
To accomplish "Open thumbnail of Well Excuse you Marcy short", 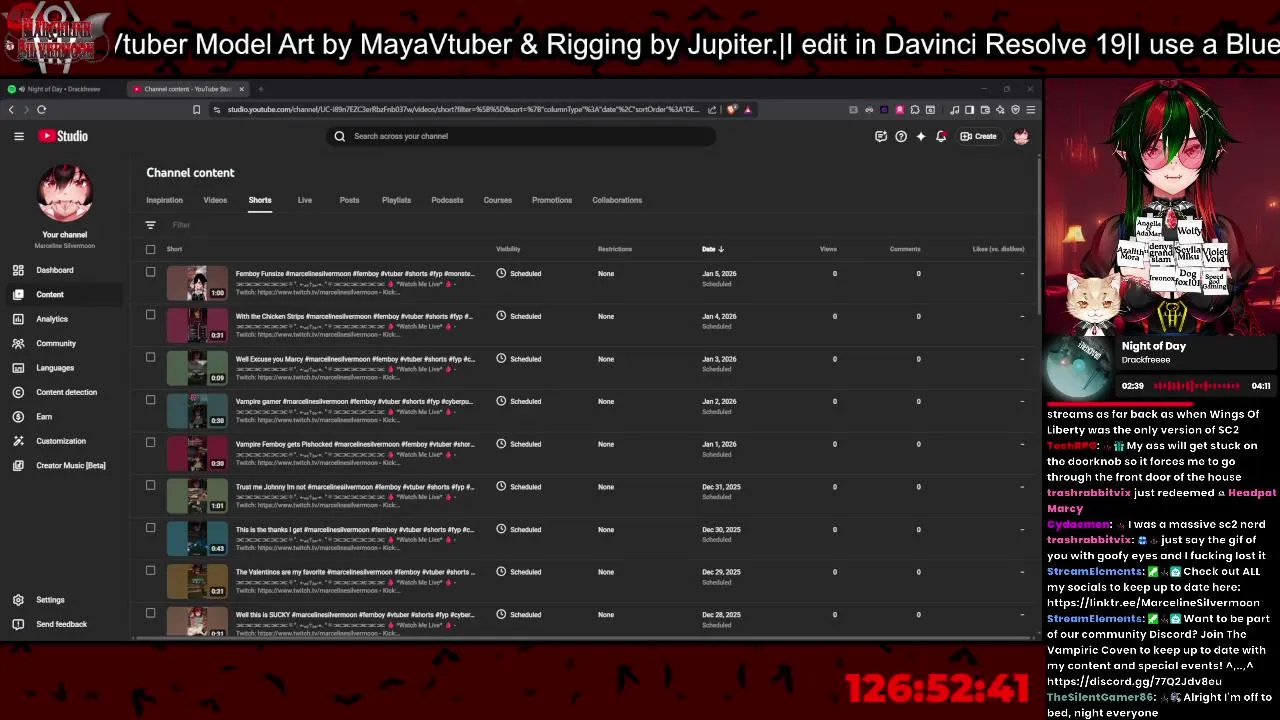I will 197,368.
